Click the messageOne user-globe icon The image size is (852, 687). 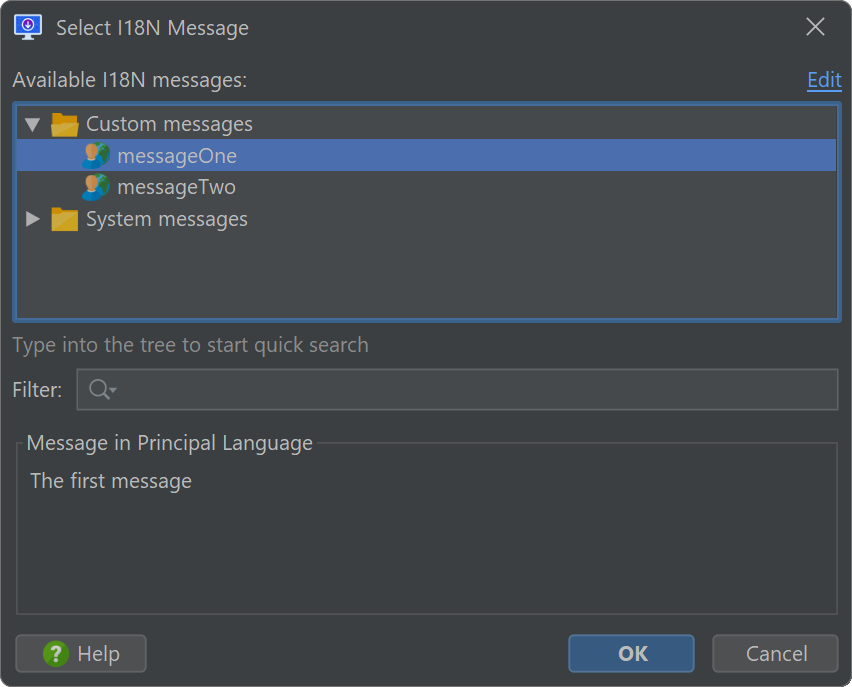point(96,156)
